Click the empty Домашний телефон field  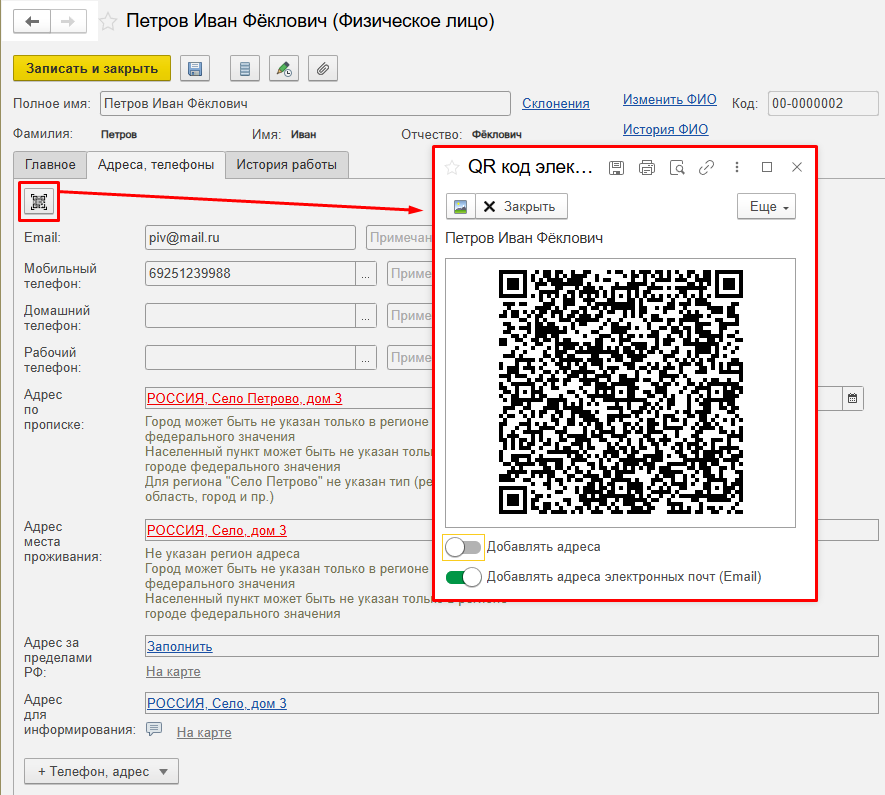[250, 315]
